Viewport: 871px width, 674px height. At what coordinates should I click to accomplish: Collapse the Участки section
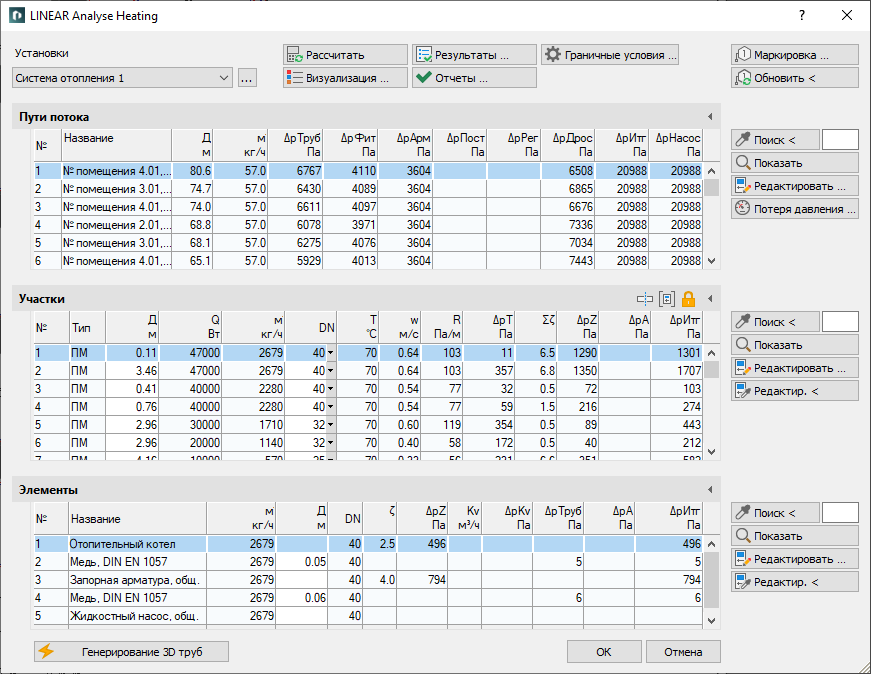pos(710,299)
